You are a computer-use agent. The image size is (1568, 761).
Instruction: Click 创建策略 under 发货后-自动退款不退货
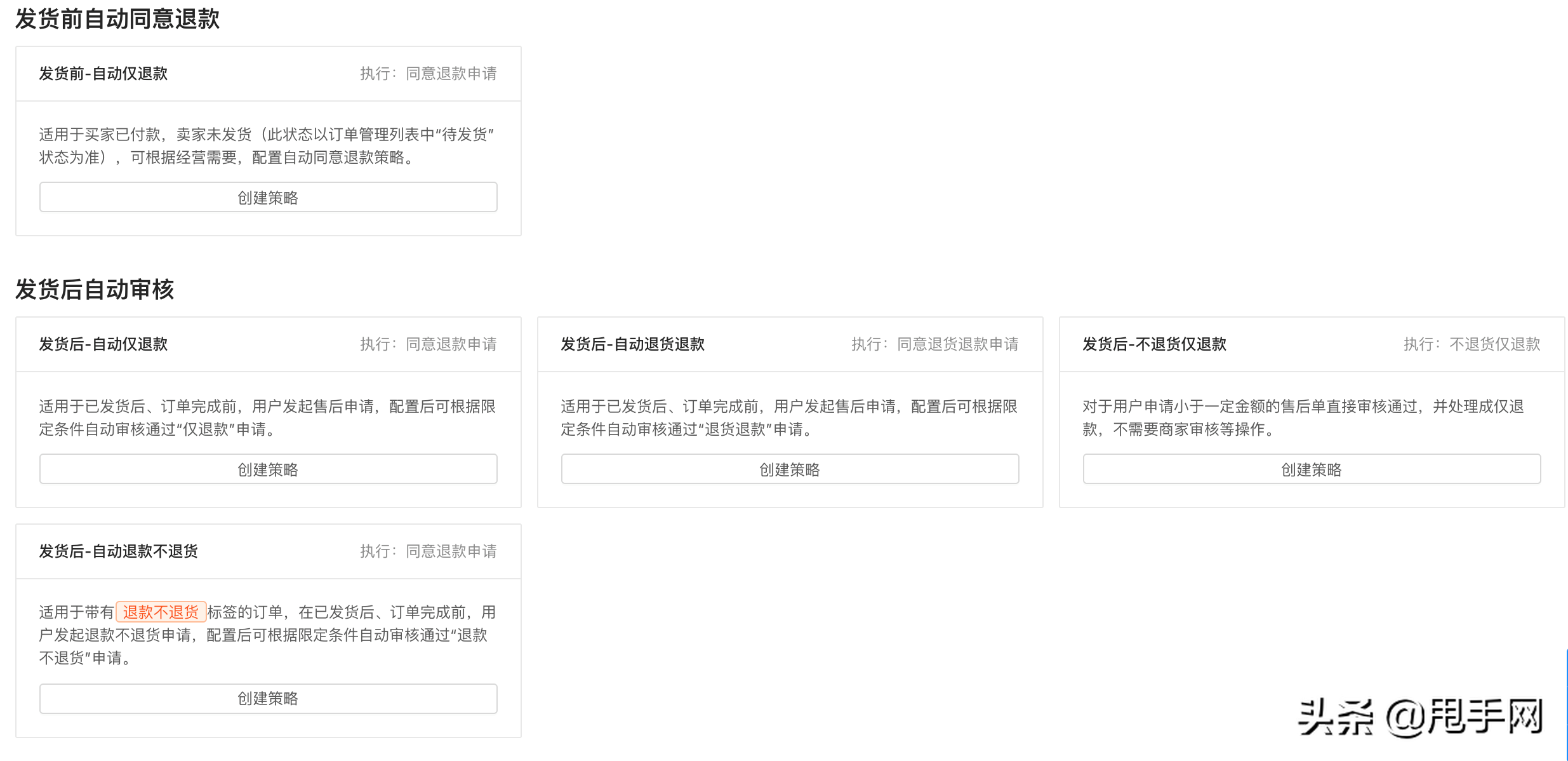point(268,698)
